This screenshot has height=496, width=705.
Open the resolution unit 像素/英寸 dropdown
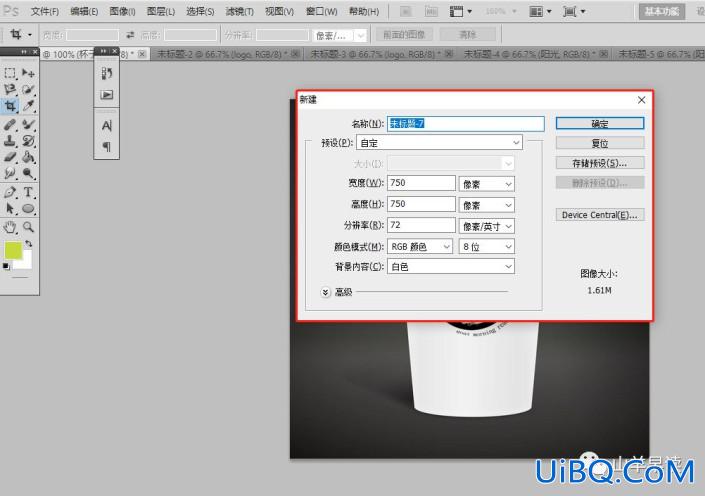[x=486, y=226]
